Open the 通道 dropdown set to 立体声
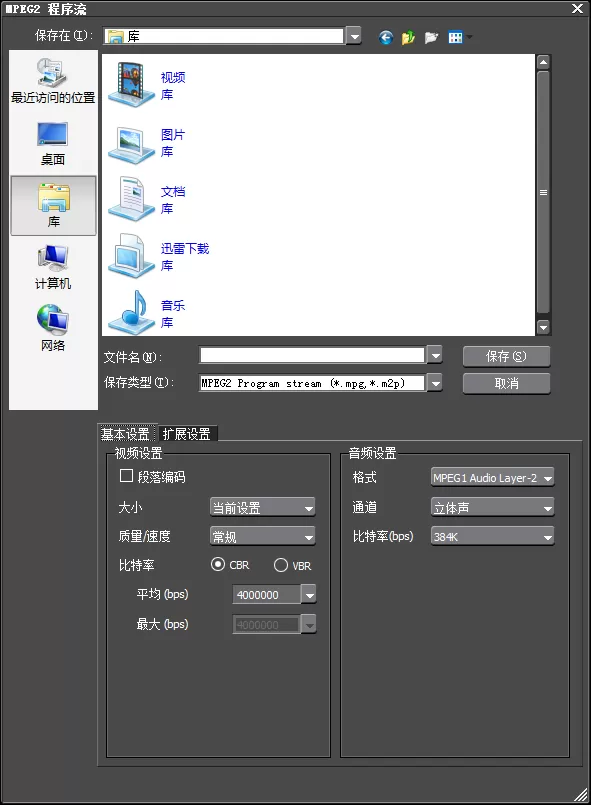 492,507
